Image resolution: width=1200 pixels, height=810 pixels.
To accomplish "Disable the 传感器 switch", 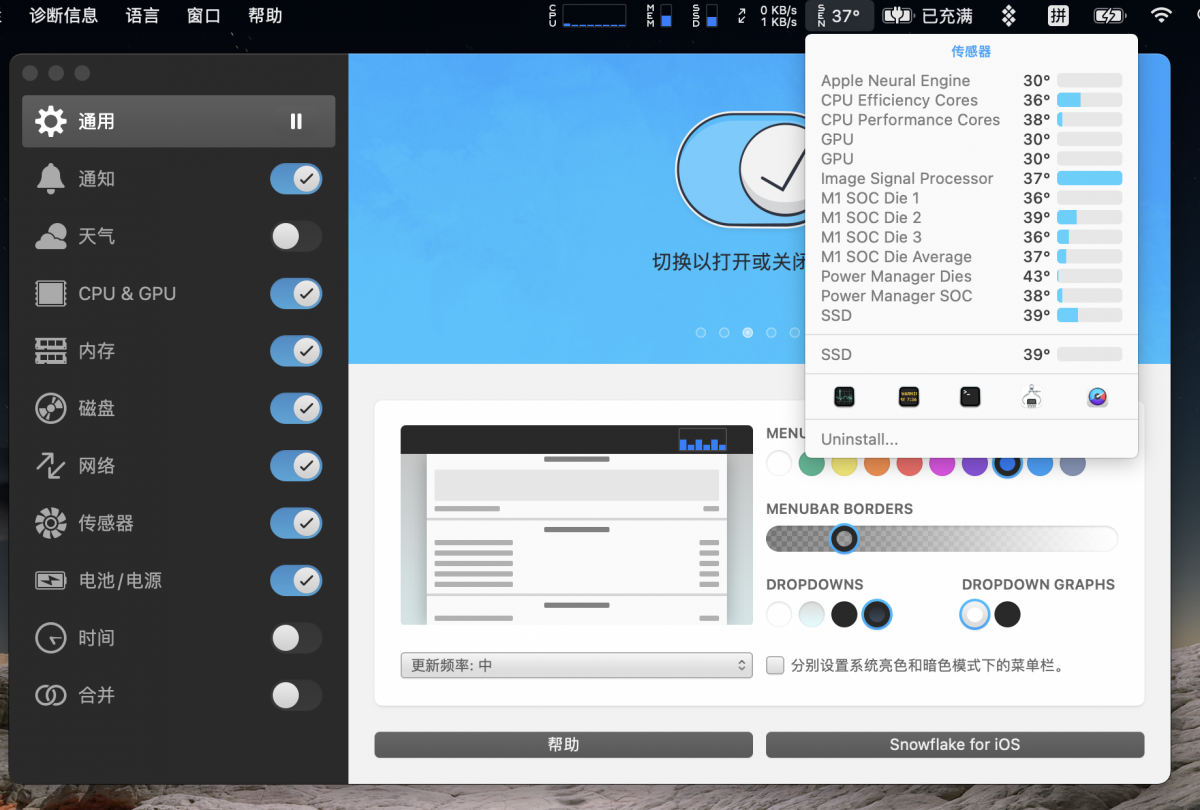I will (x=296, y=523).
